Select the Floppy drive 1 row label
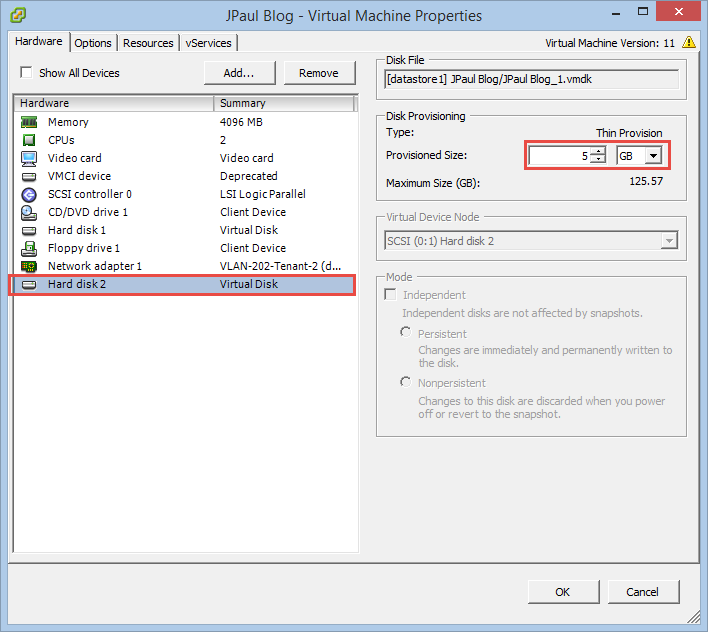 84,249
